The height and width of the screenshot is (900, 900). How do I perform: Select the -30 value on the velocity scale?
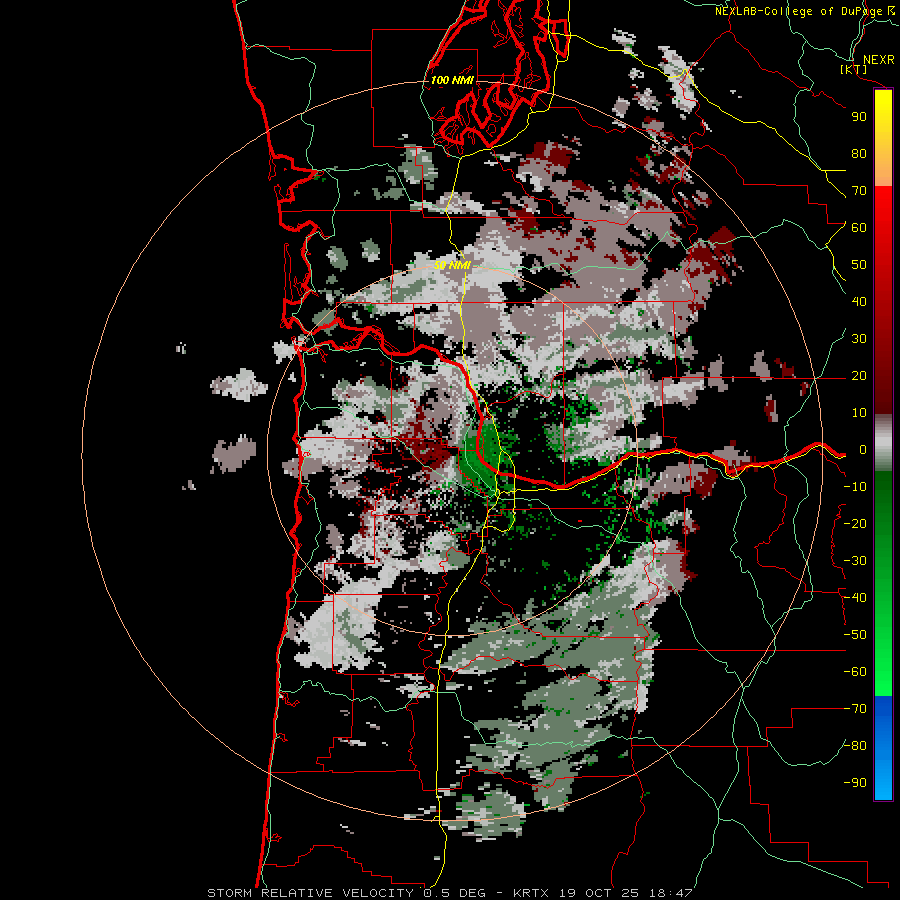pos(855,560)
